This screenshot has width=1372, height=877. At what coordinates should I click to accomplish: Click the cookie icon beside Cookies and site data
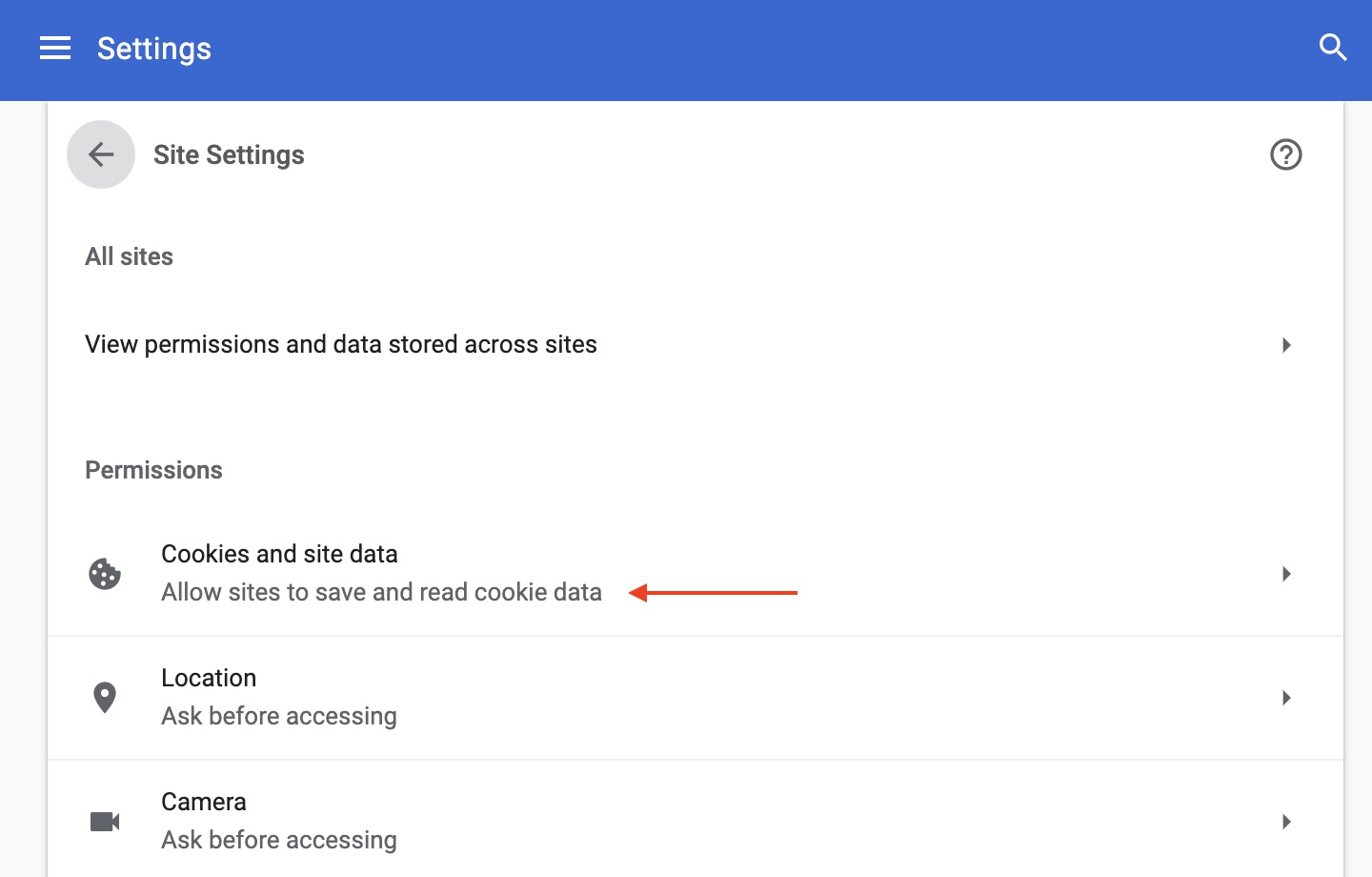105,573
